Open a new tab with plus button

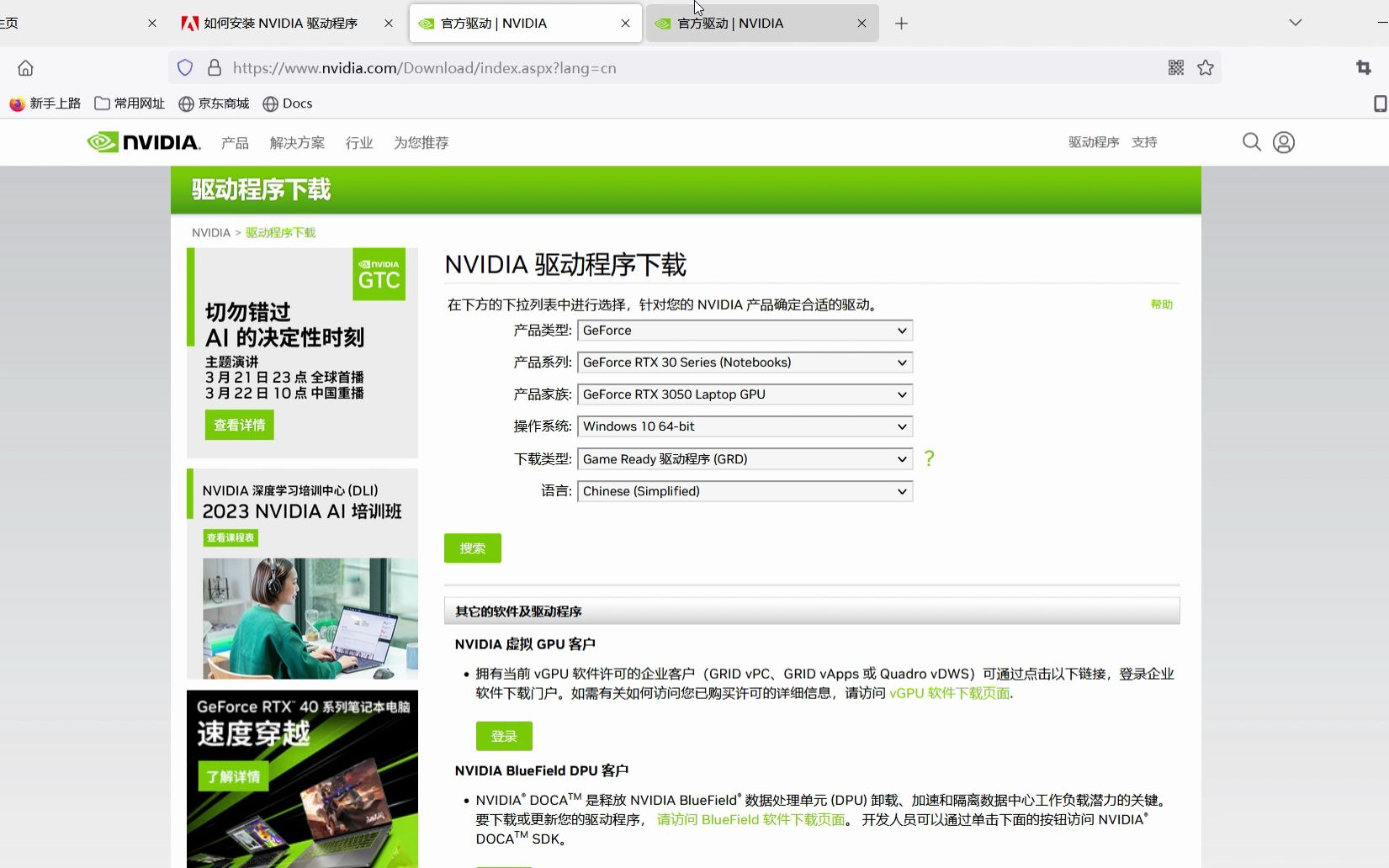pos(901,24)
